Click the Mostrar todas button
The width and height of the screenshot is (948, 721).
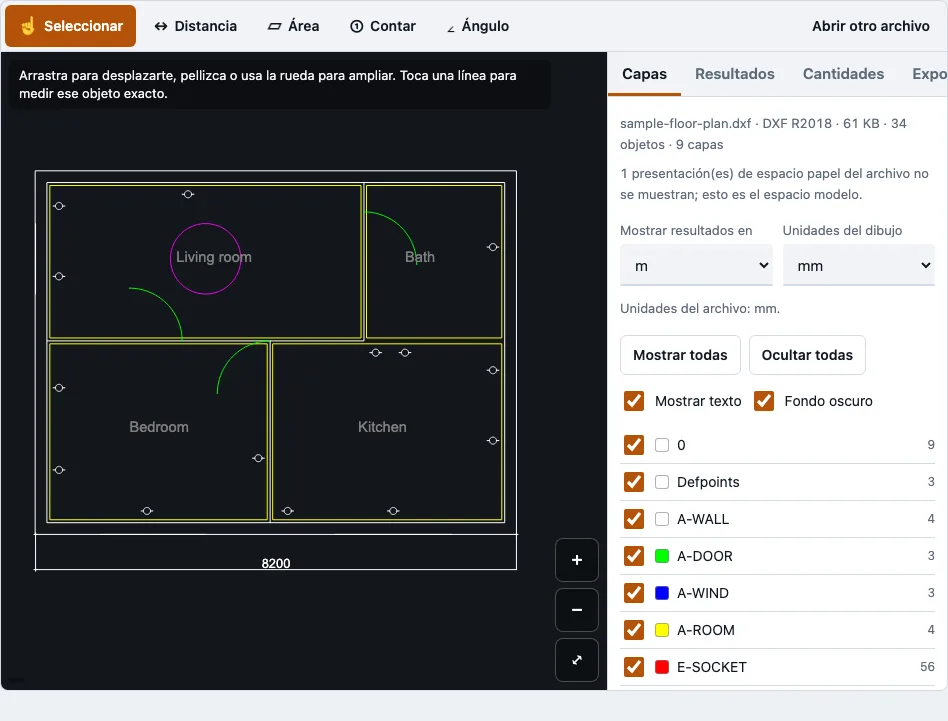pos(680,355)
